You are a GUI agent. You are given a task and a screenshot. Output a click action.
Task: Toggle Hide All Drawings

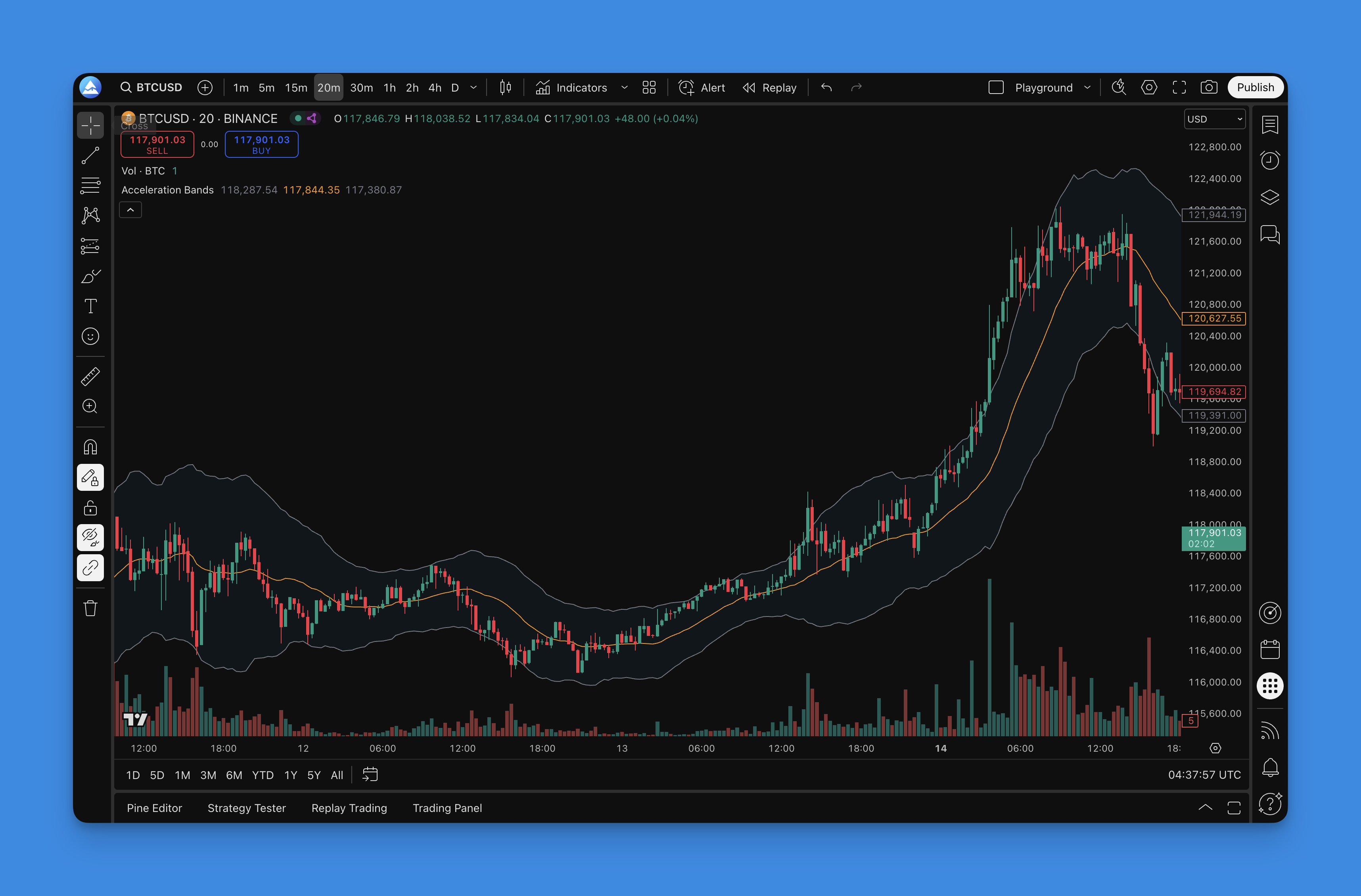point(90,538)
